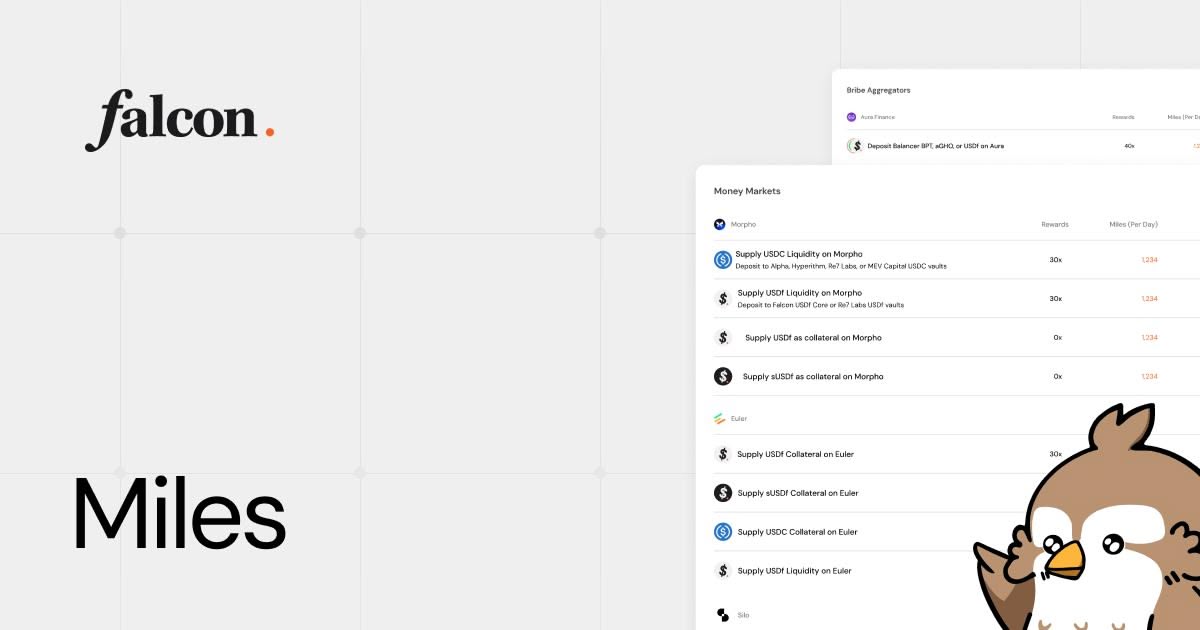Click the USDC icon for Euler collateral

(x=723, y=532)
